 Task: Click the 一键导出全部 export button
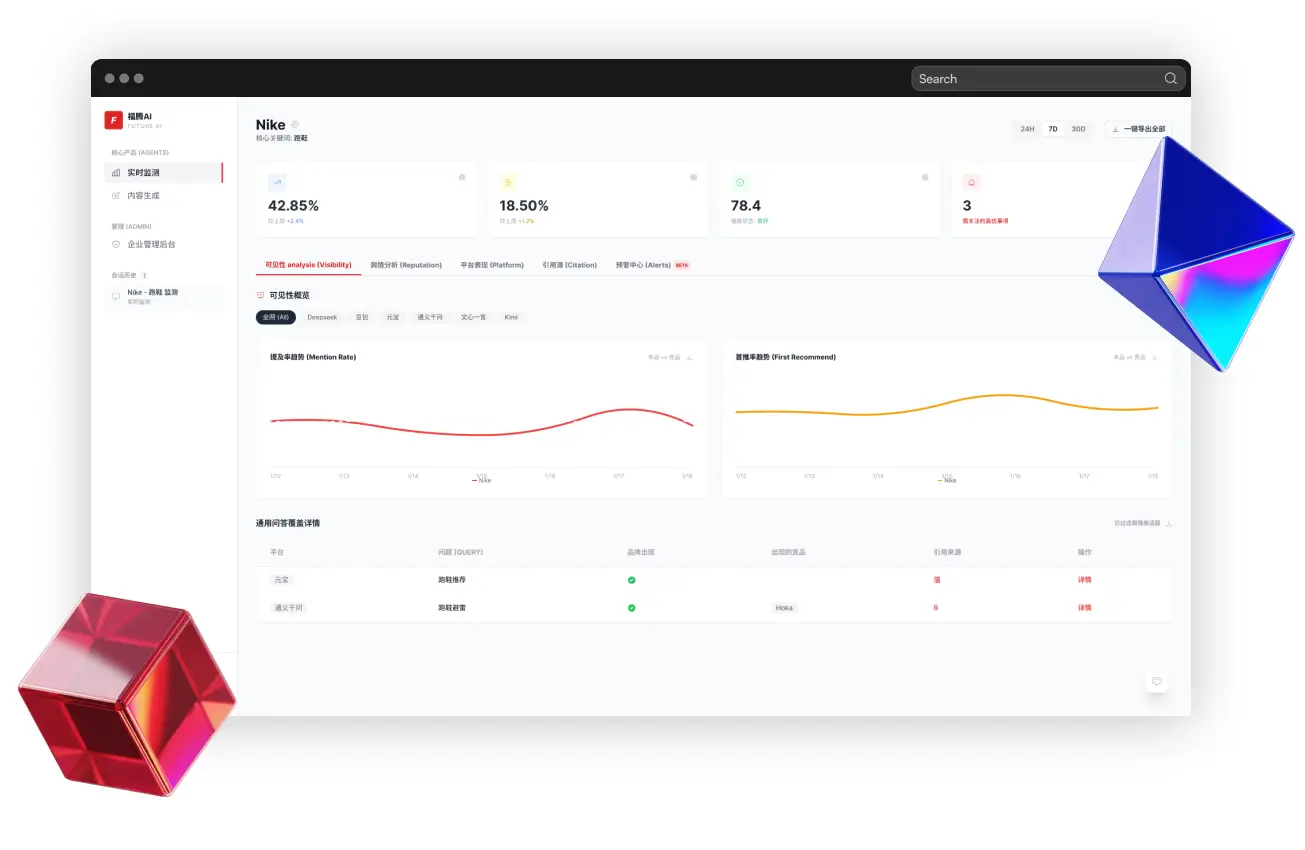(x=1139, y=129)
